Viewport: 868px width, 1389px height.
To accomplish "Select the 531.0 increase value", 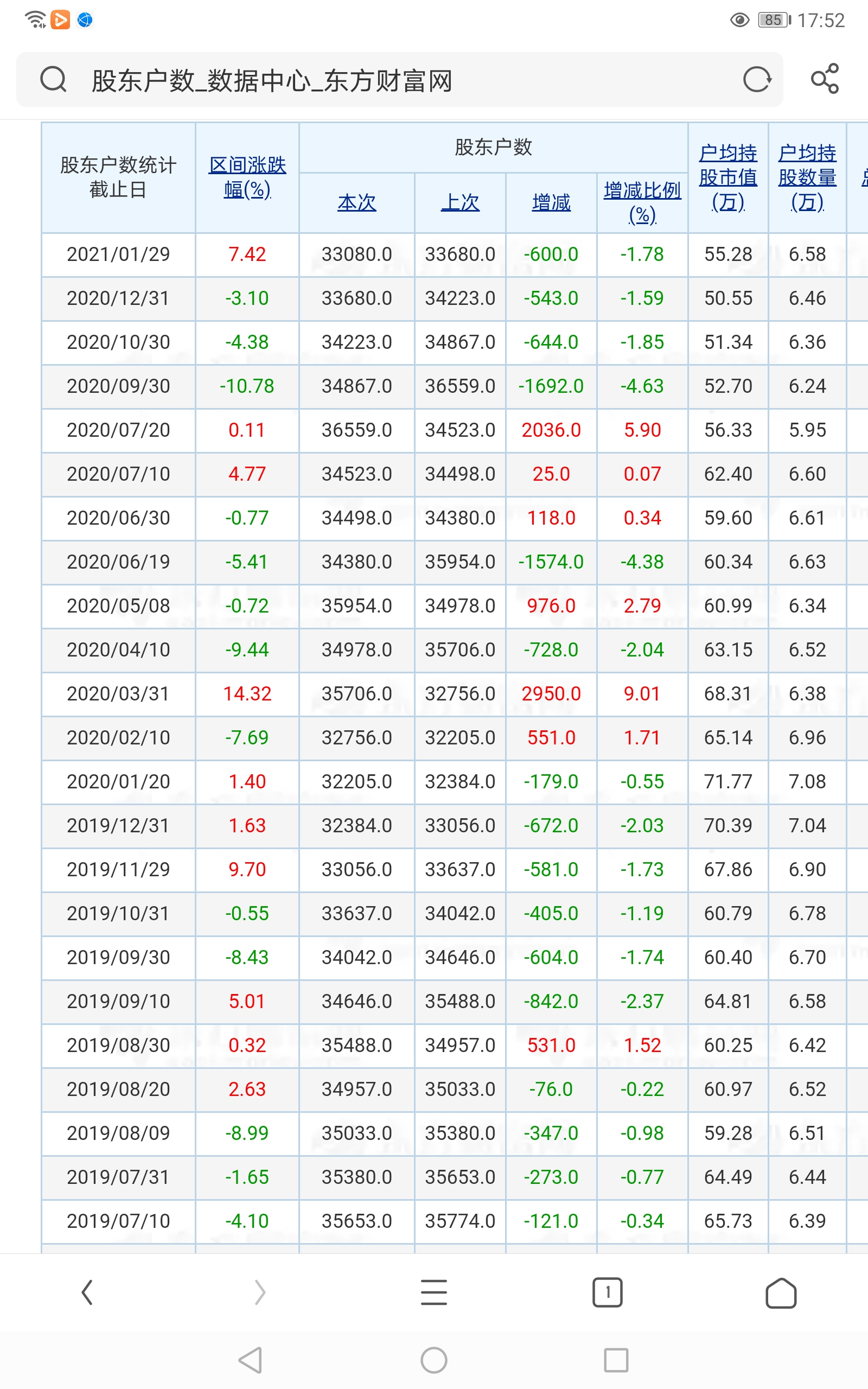I will tap(551, 1046).
